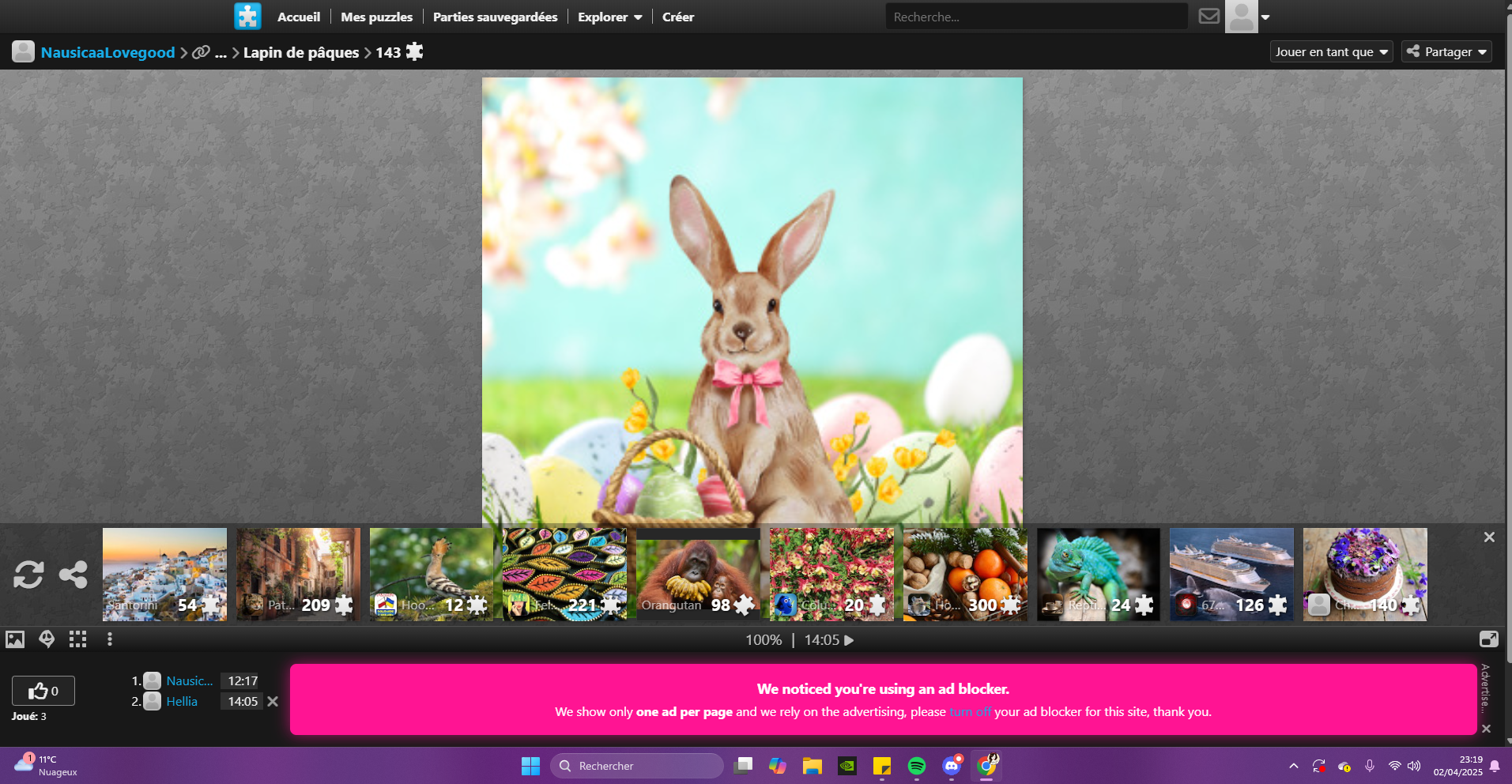Click the Hellia player link
The image size is (1512, 784).
coord(182,702)
